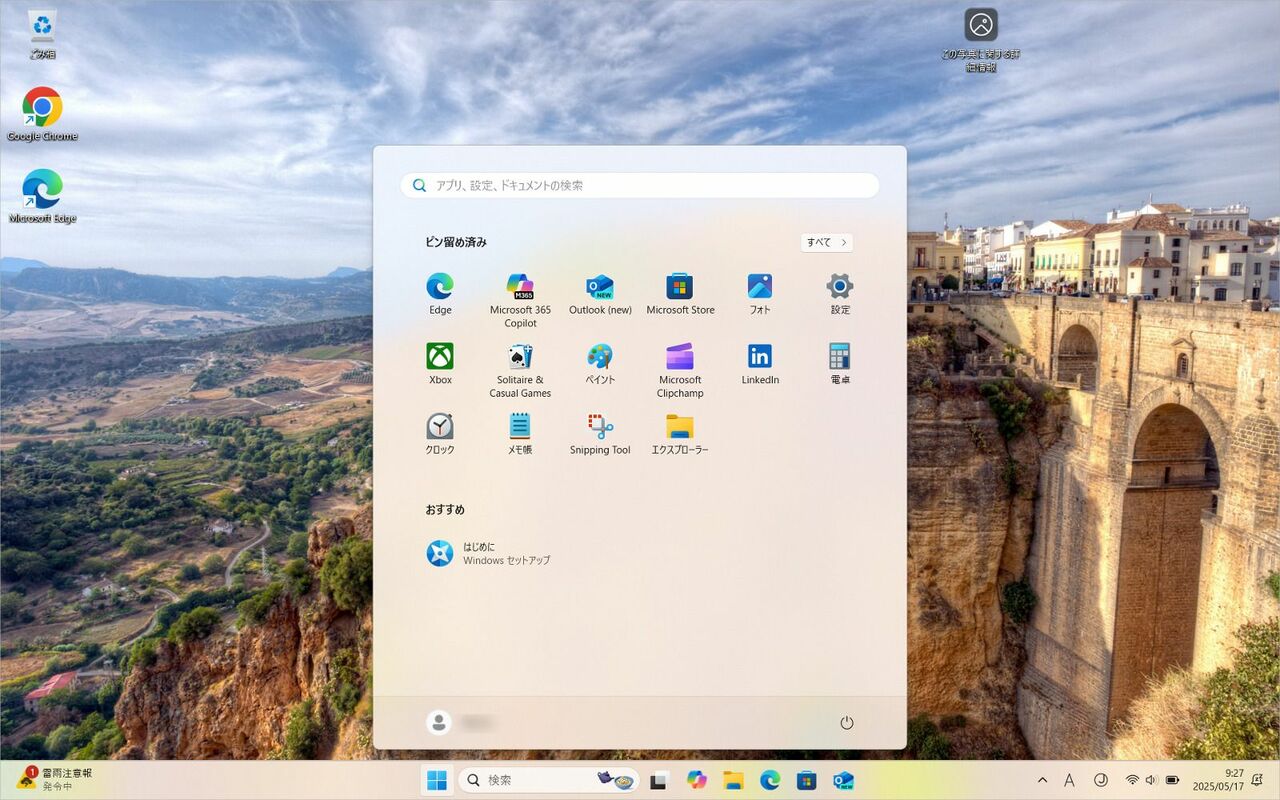The width and height of the screenshot is (1280, 800).
Task: Open Google Chrome desktop shortcut
Action: (42, 113)
